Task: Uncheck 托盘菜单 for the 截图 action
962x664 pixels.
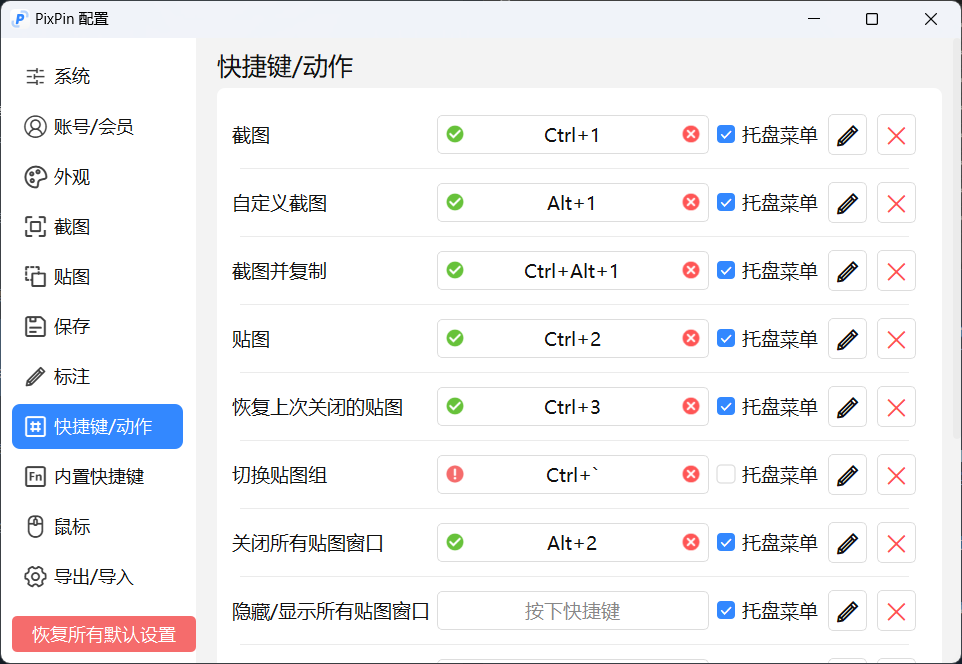Action: pyautogui.click(x=725, y=134)
